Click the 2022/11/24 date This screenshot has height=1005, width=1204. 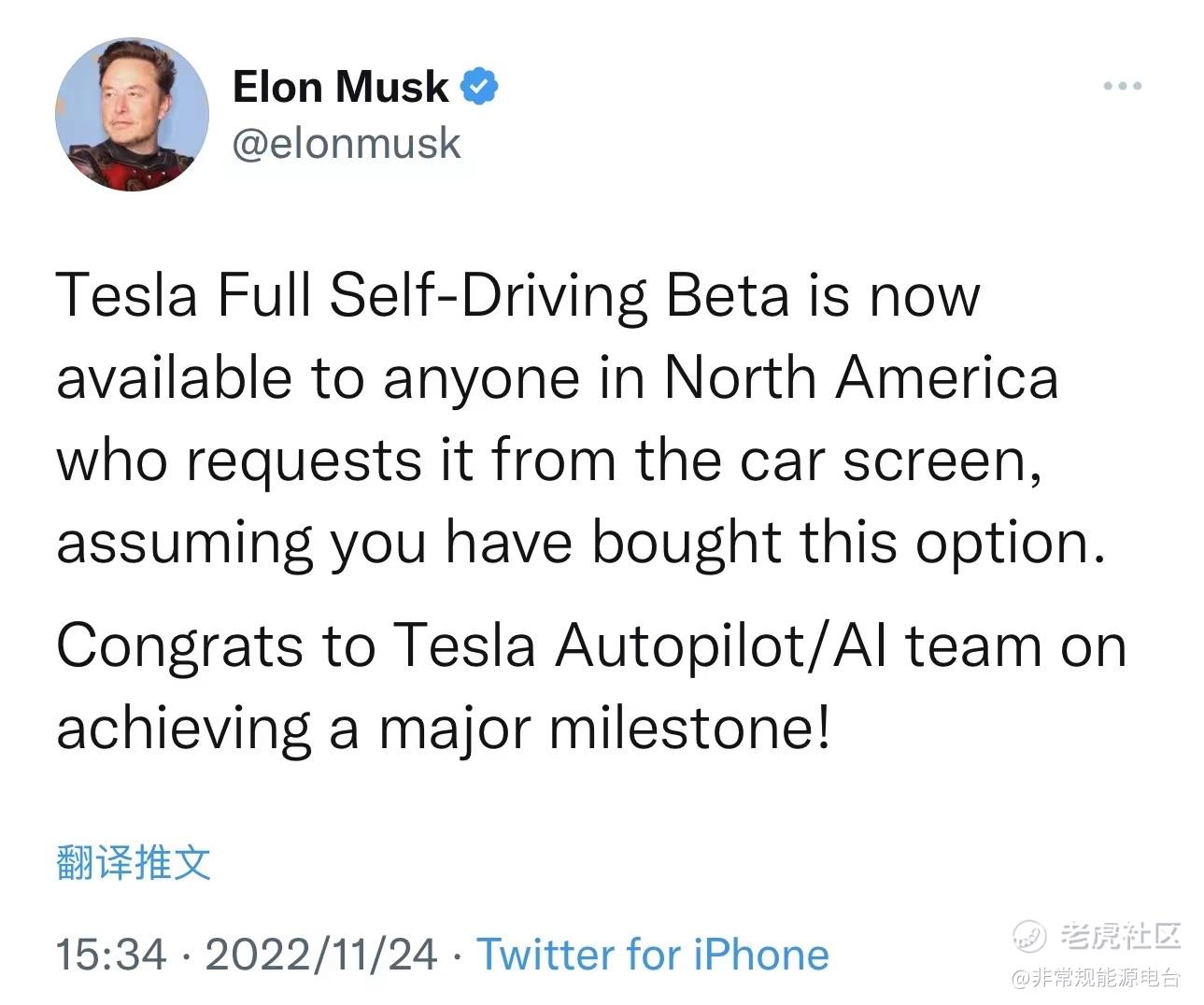320,955
